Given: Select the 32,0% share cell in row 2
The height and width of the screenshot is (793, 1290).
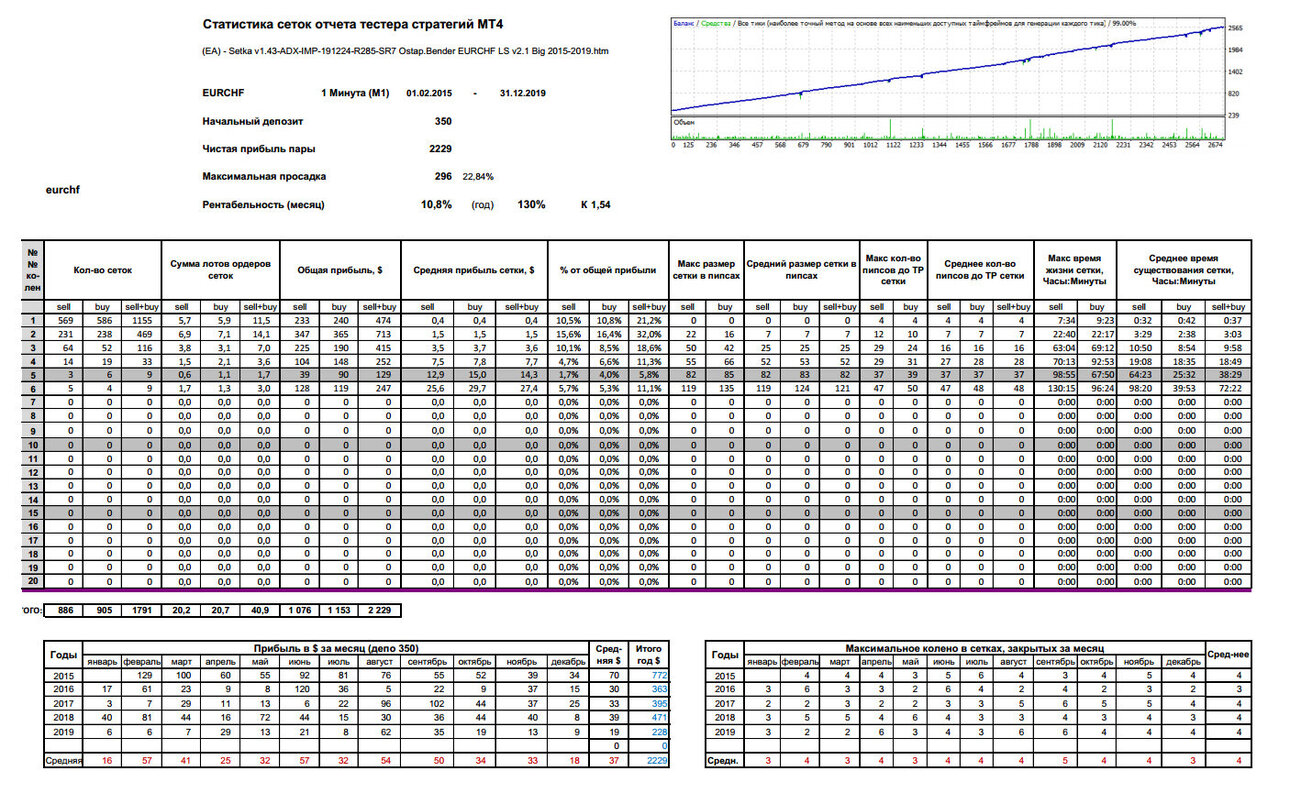Looking at the screenshot, I should coord(648,333).
